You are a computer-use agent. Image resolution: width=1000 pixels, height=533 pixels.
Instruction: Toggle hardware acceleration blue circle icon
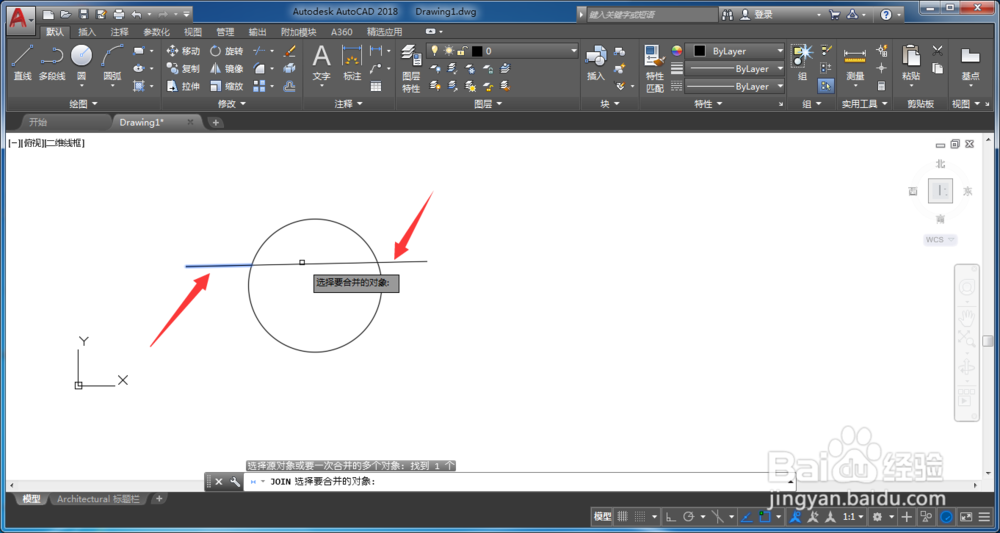(948, 516)
